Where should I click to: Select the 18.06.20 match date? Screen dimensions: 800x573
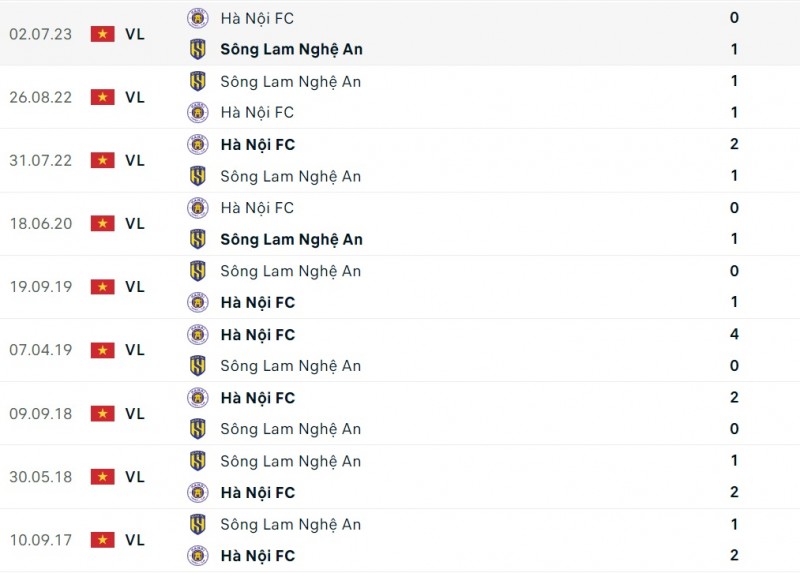[x=40, y=224]
